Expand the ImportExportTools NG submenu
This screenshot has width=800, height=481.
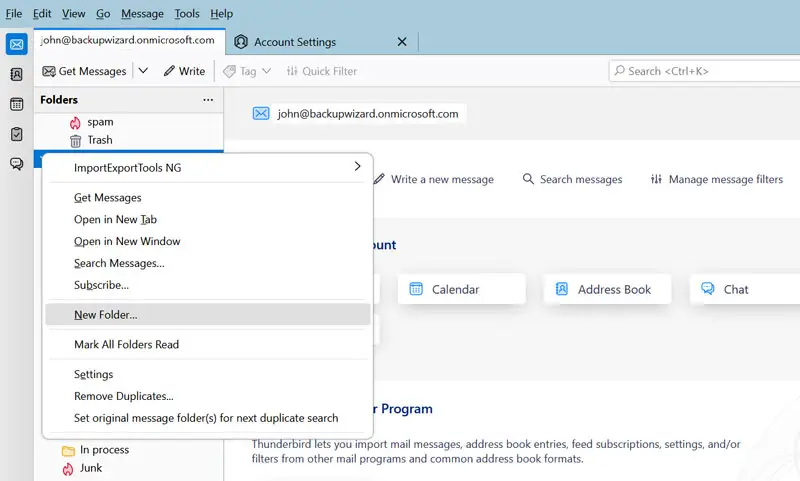357,167
